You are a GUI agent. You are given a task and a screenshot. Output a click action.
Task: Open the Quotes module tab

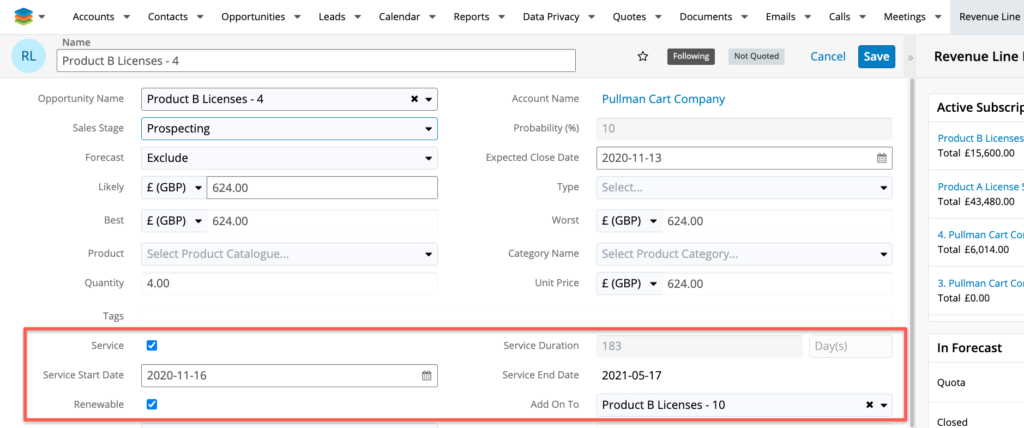click(x=630, y=17)
